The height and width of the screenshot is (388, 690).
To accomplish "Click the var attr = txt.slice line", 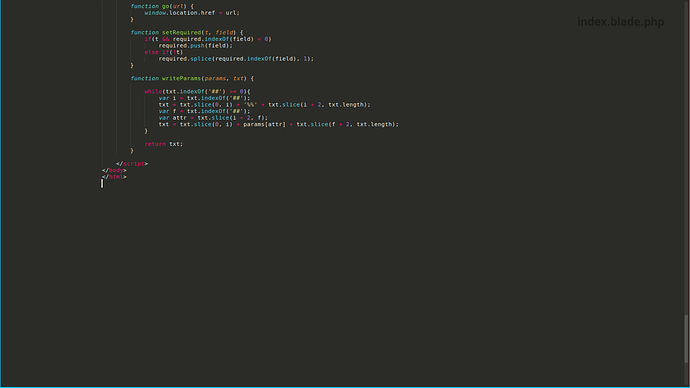I will (x=213, y=118).
